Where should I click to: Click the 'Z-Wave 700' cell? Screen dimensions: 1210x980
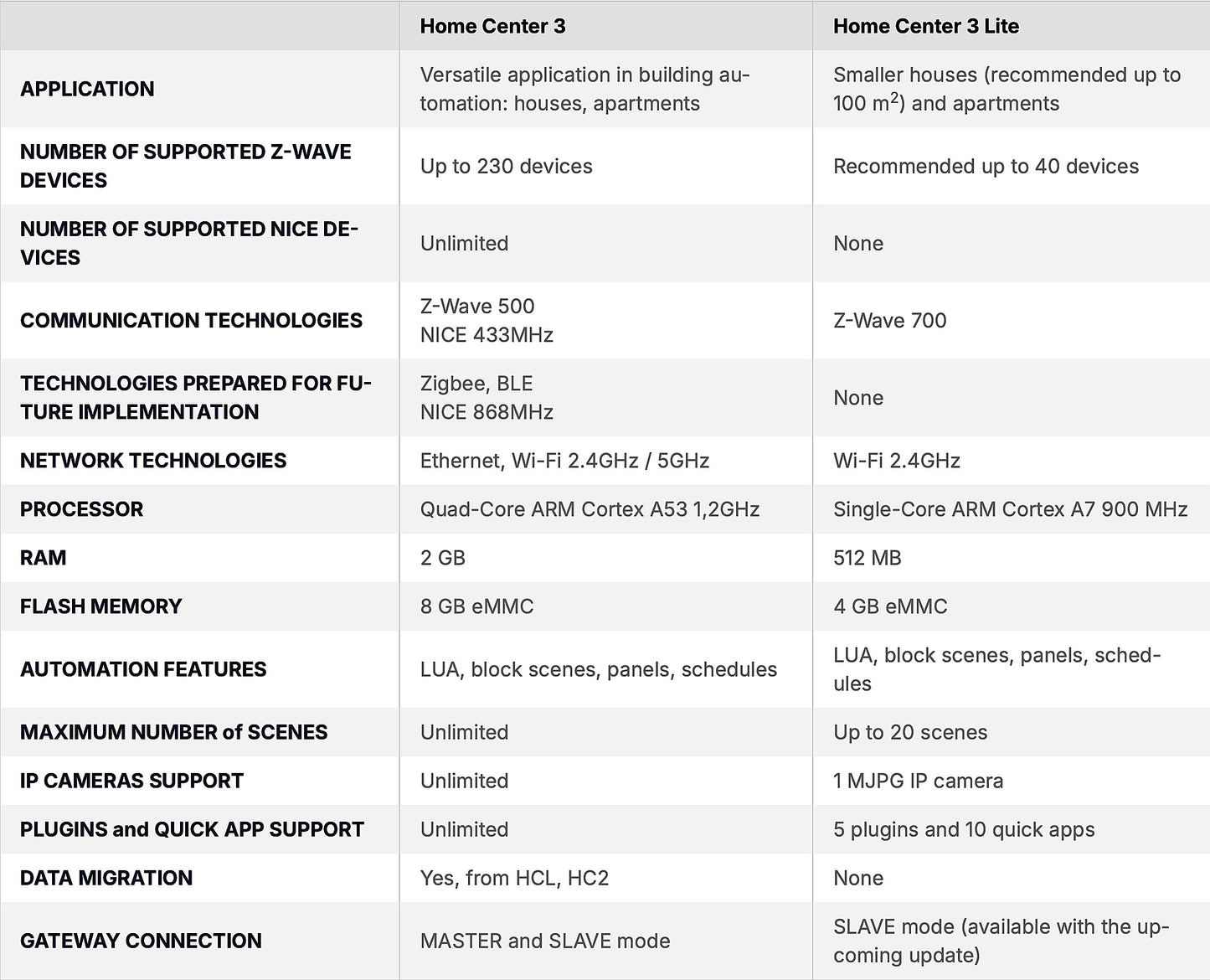point(889,320)
